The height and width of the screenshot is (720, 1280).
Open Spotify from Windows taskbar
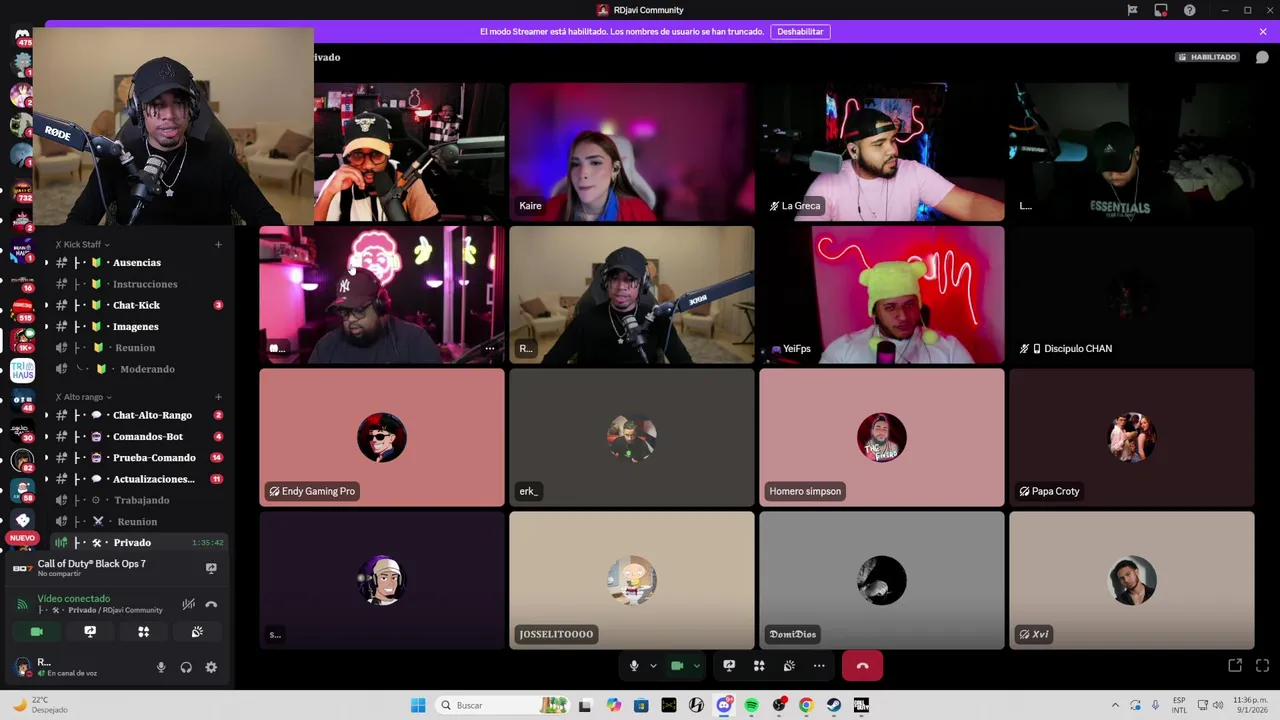click(751, 706)
